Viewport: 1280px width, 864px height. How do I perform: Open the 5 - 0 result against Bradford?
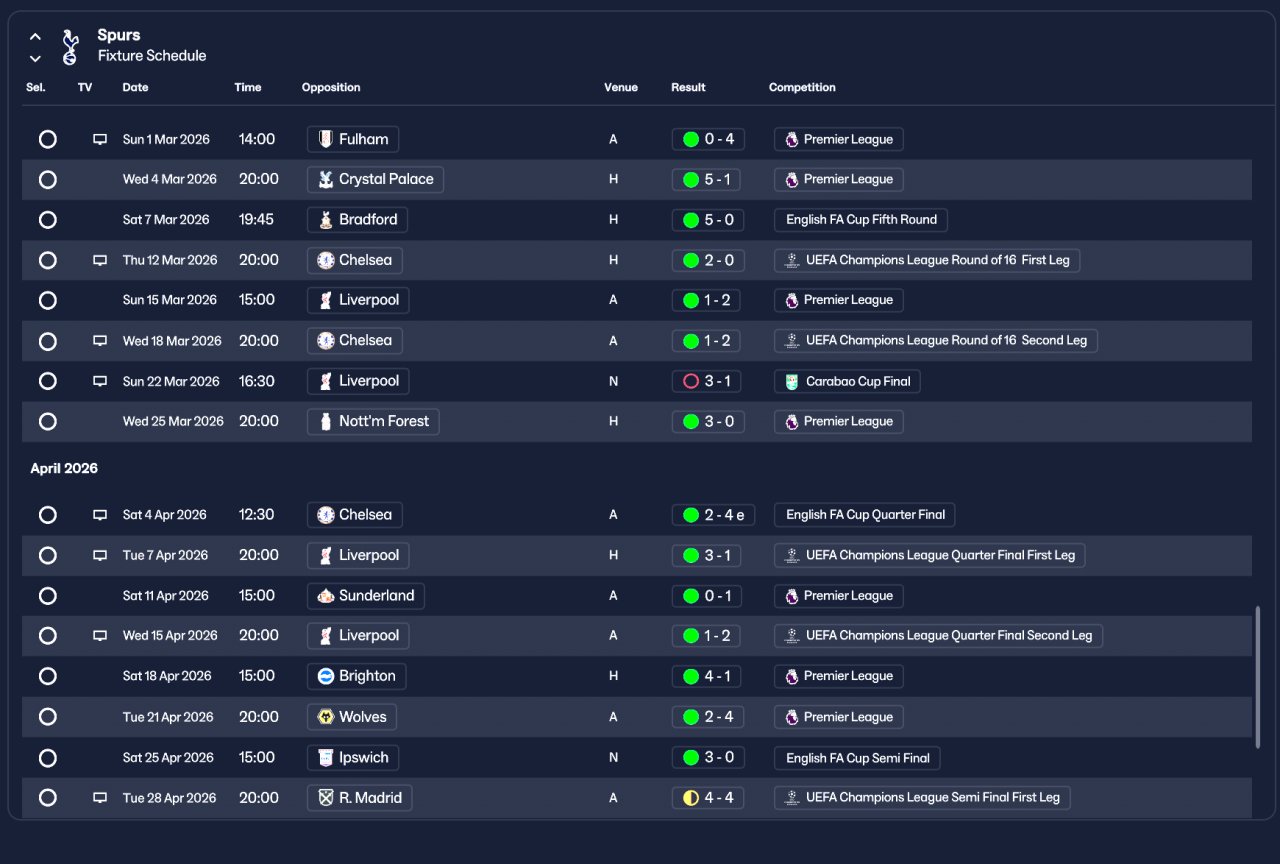pyautogui.click(x=708, y=220)
